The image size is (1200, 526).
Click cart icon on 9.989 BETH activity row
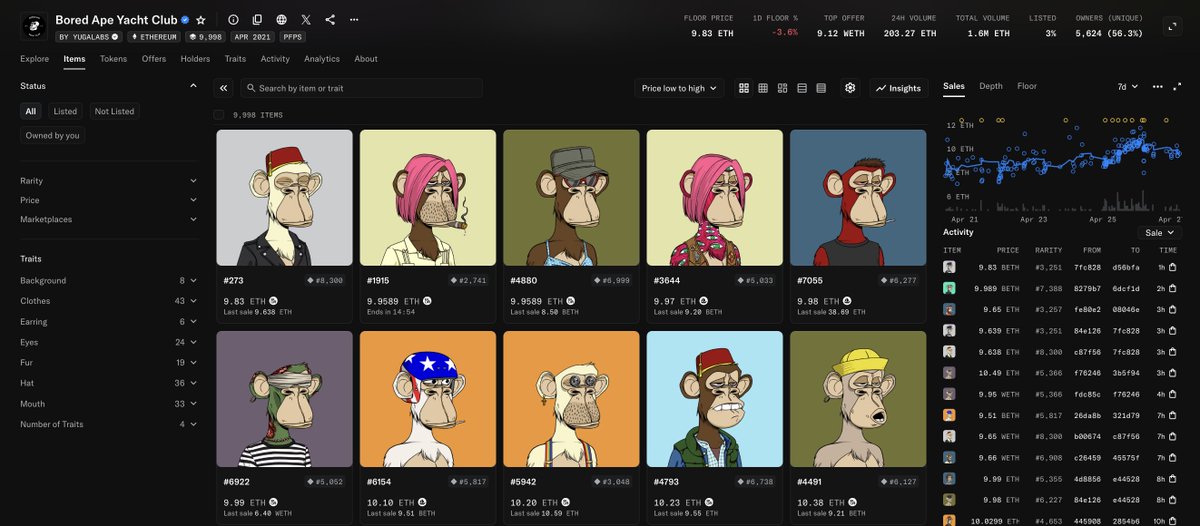[1174, 288]
